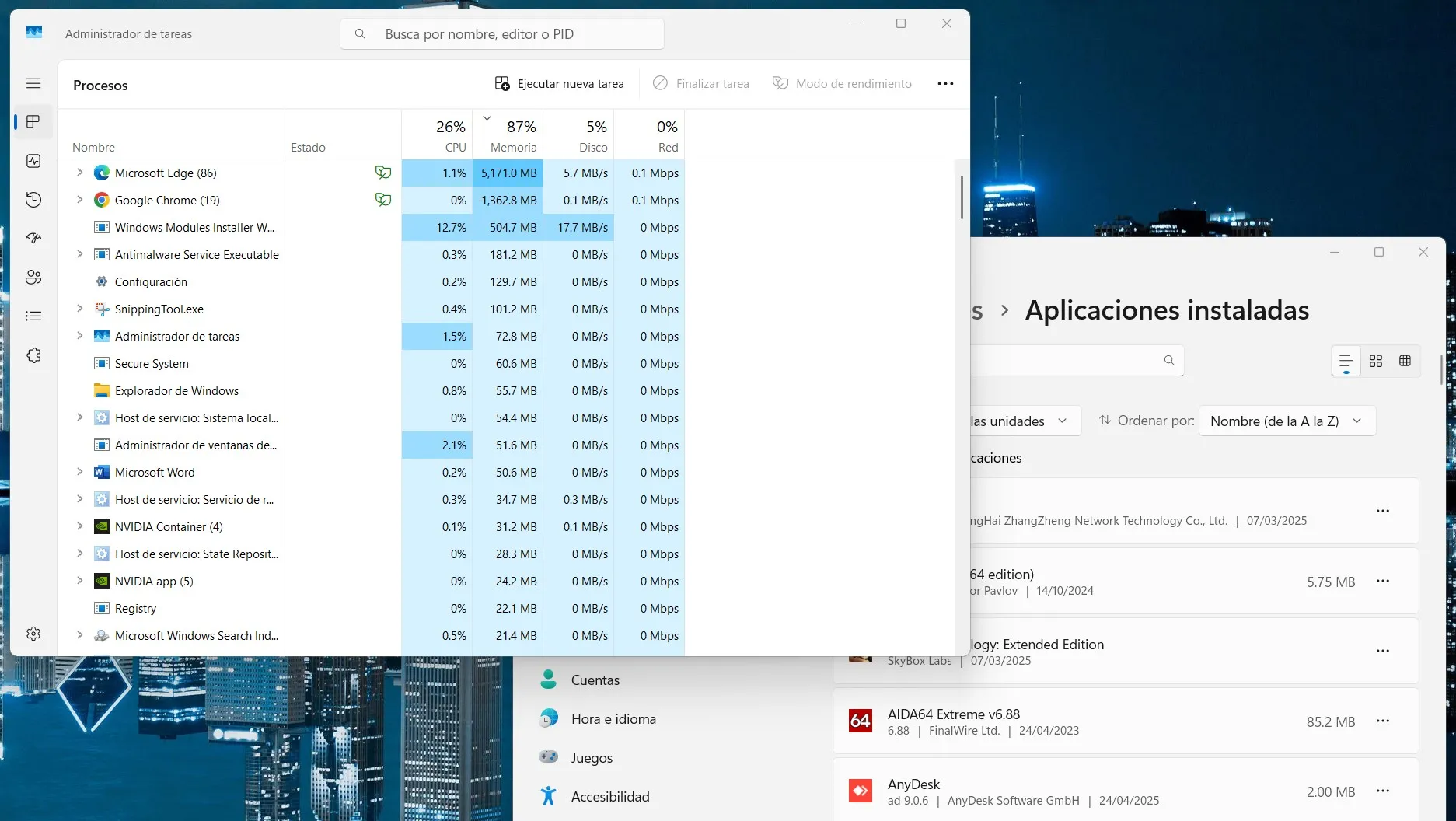This screenshot has height=821, width=1456.
Task: Click the Procesos page heading
Action: [x=100, y=86]
